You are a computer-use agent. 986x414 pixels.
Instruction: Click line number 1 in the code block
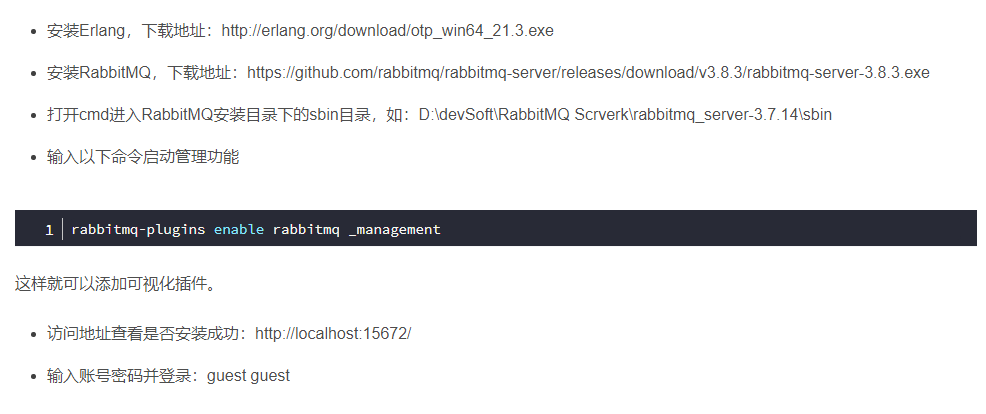pyautogui.click(x=49, y=229)
